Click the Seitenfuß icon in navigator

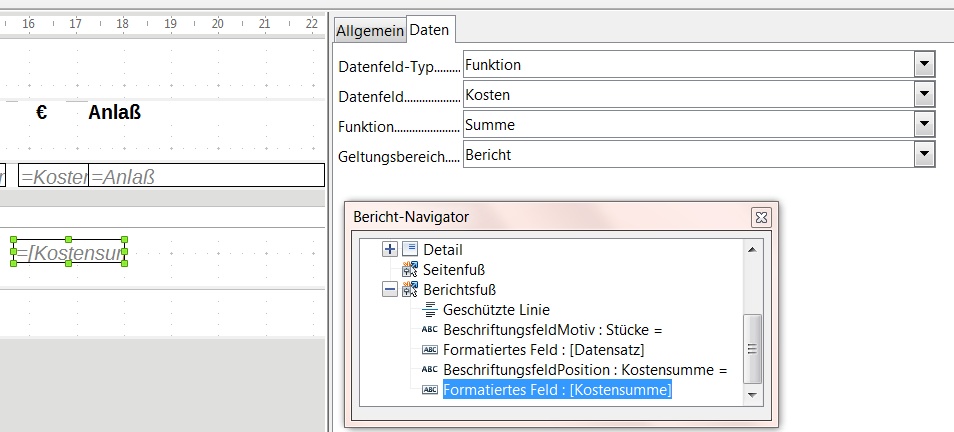pyautogui.click(x=409, y=269)
